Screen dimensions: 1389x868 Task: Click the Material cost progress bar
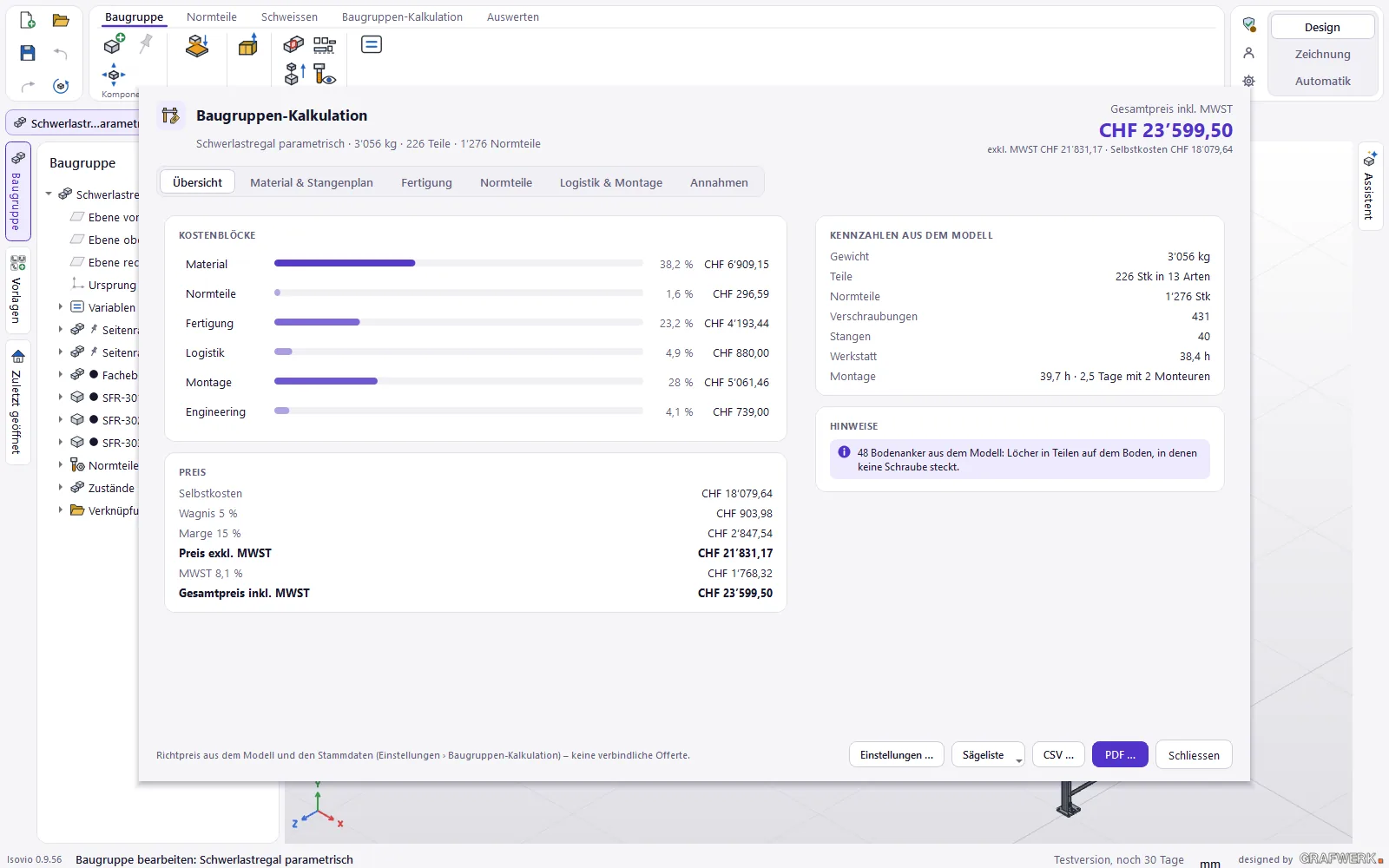458,263
